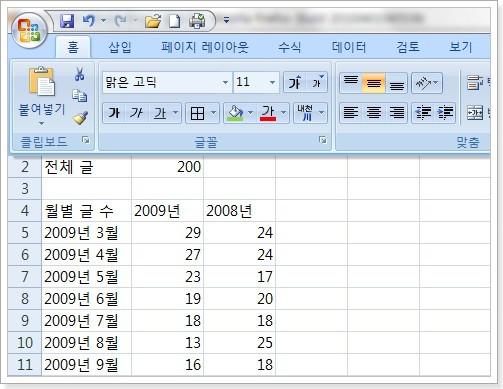Align text to the bottom of cell
The height and width of the screenshot is (389, 503).
[396, 82]
